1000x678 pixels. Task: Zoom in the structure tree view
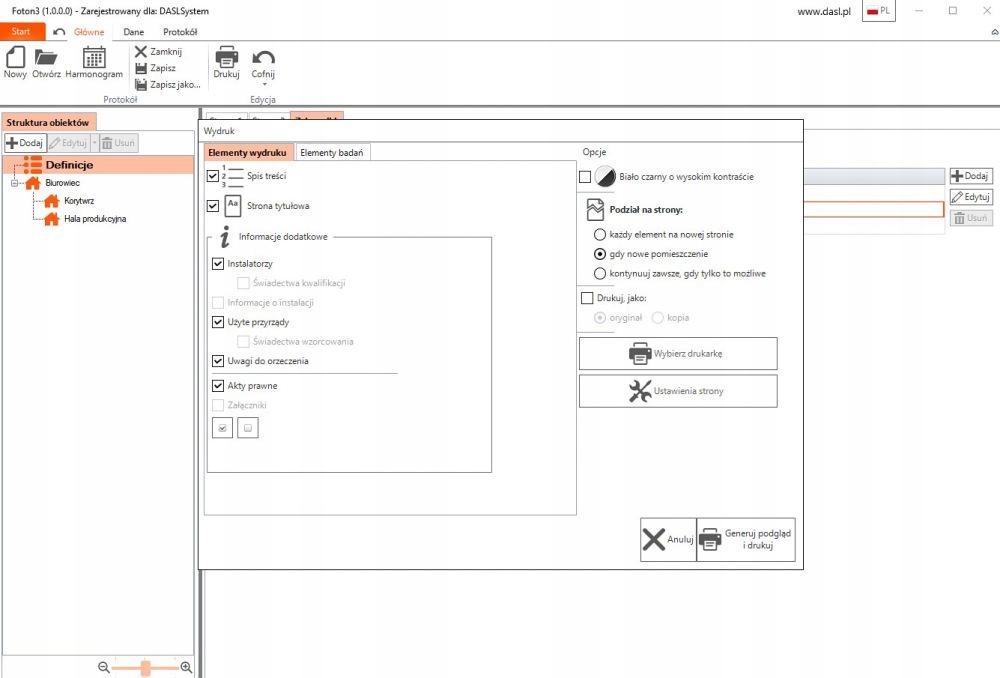coord(186,667)
